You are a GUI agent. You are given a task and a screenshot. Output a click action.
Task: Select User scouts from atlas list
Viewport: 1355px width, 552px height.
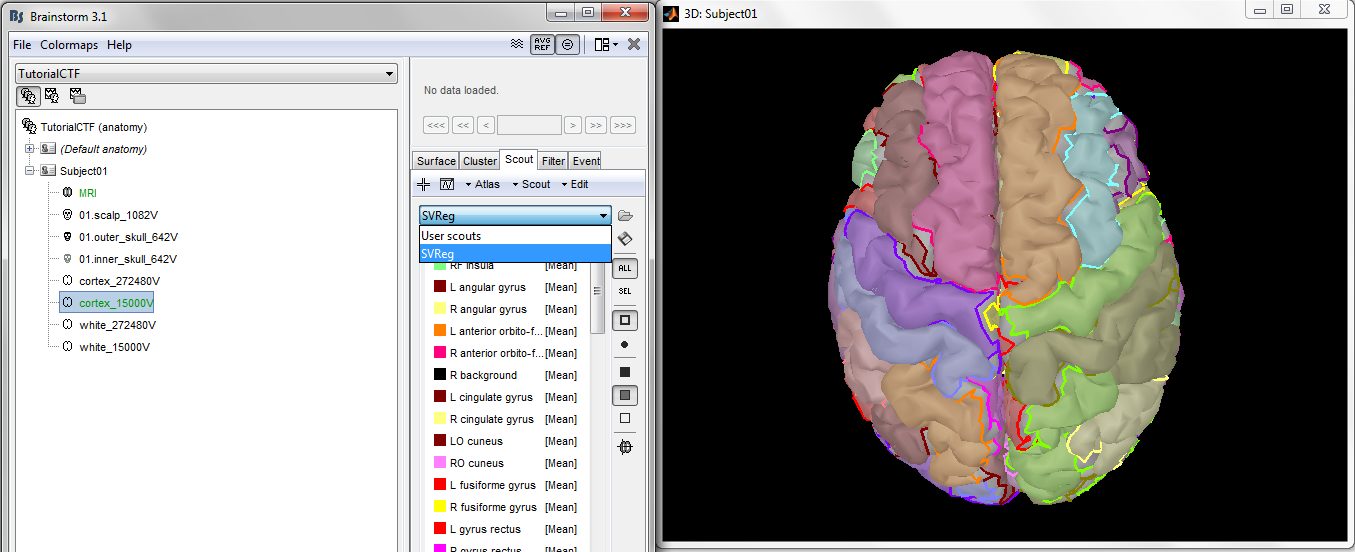(x=451, y=236)
